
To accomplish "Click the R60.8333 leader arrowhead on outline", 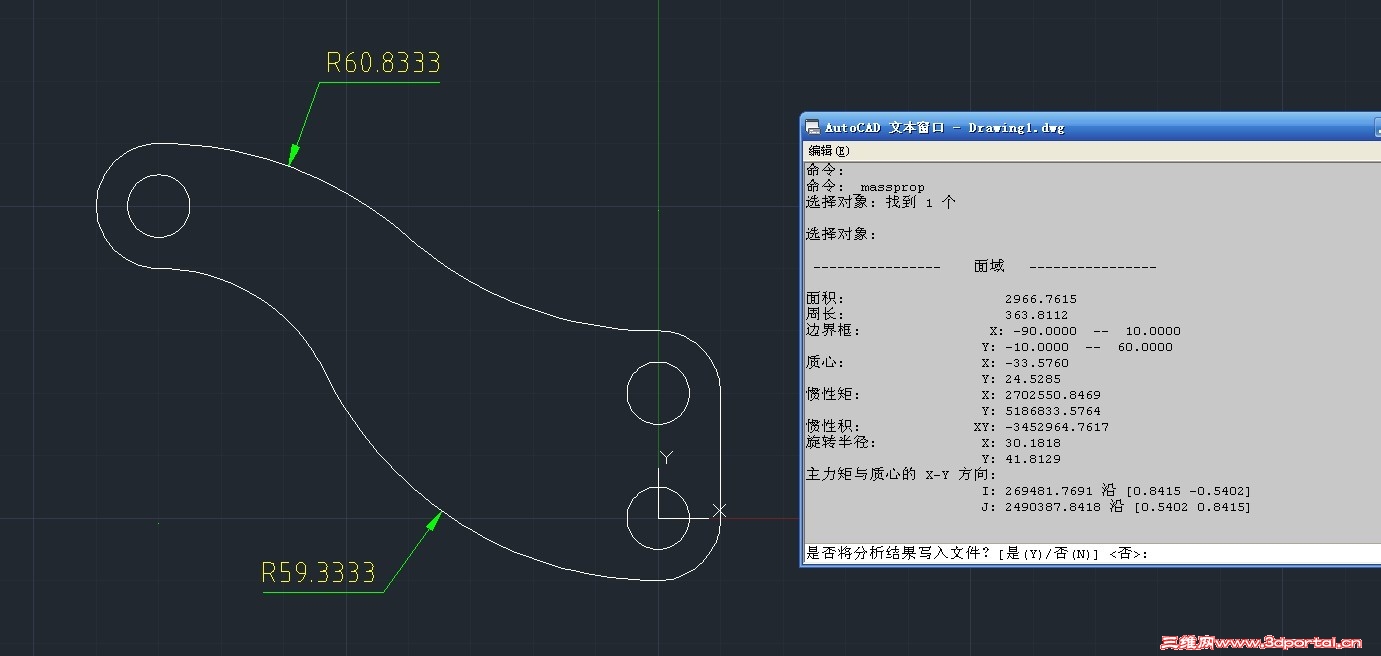I will click(x=293, y=154).
